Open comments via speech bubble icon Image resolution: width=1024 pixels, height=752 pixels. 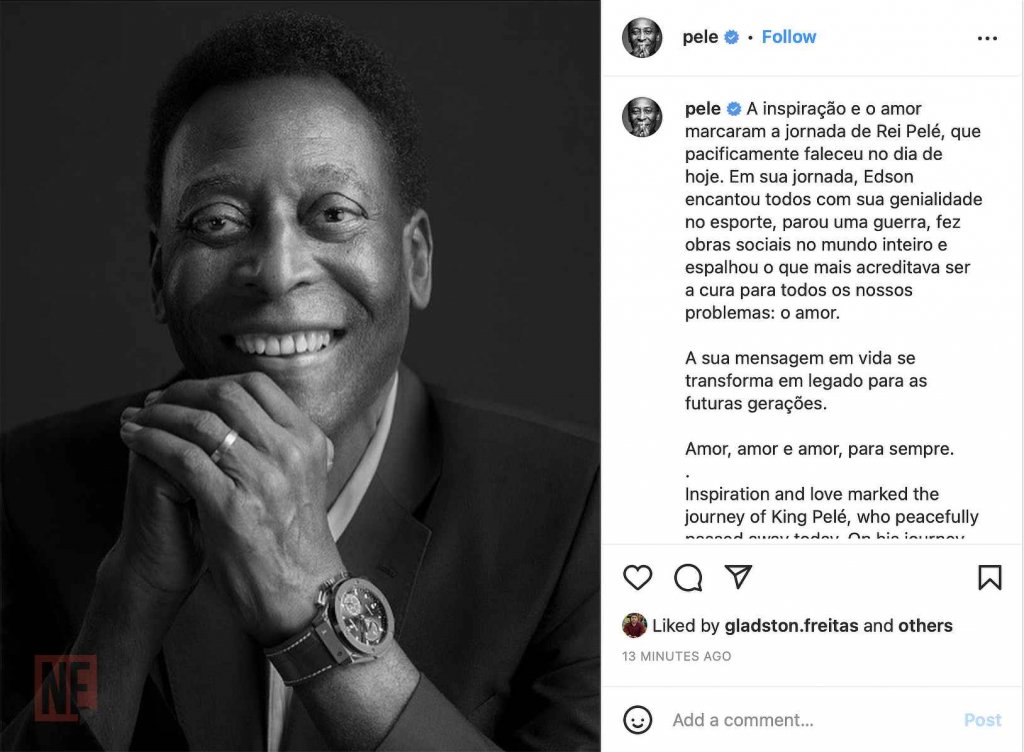[x=688, y=578]
